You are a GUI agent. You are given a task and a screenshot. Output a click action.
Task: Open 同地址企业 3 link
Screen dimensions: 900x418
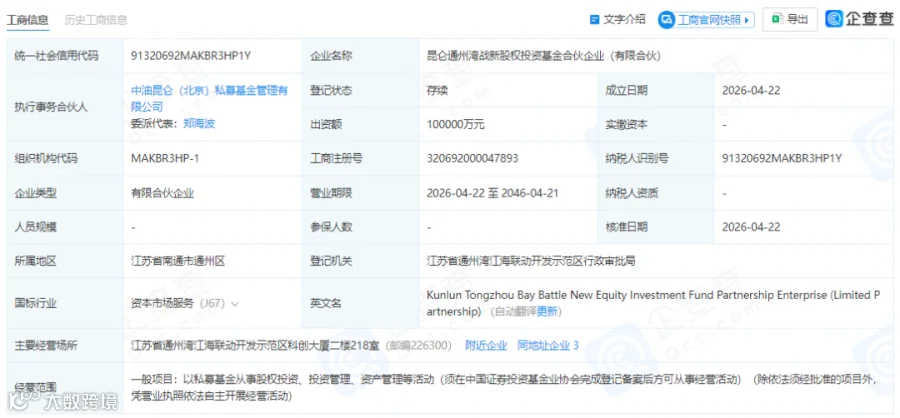click(548, 345)
